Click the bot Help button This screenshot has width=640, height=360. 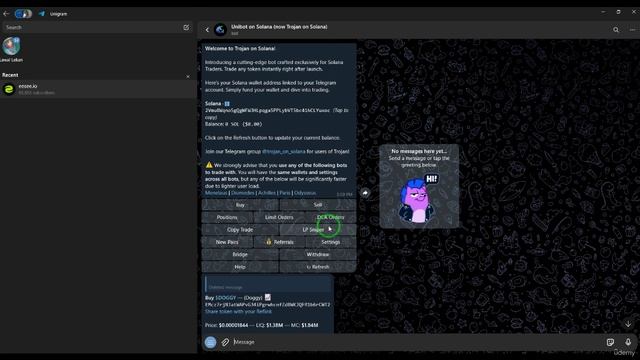click(240, 267)
